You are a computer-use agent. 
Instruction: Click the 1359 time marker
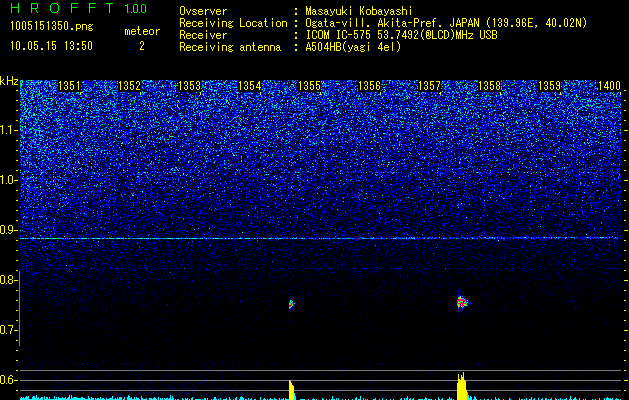[x=550, y=86]
